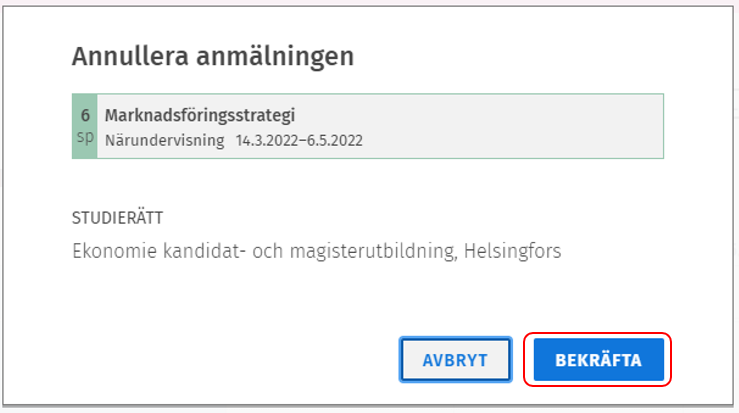
Task: Click the end date 6.5.2022
Action: coord(333,140)
